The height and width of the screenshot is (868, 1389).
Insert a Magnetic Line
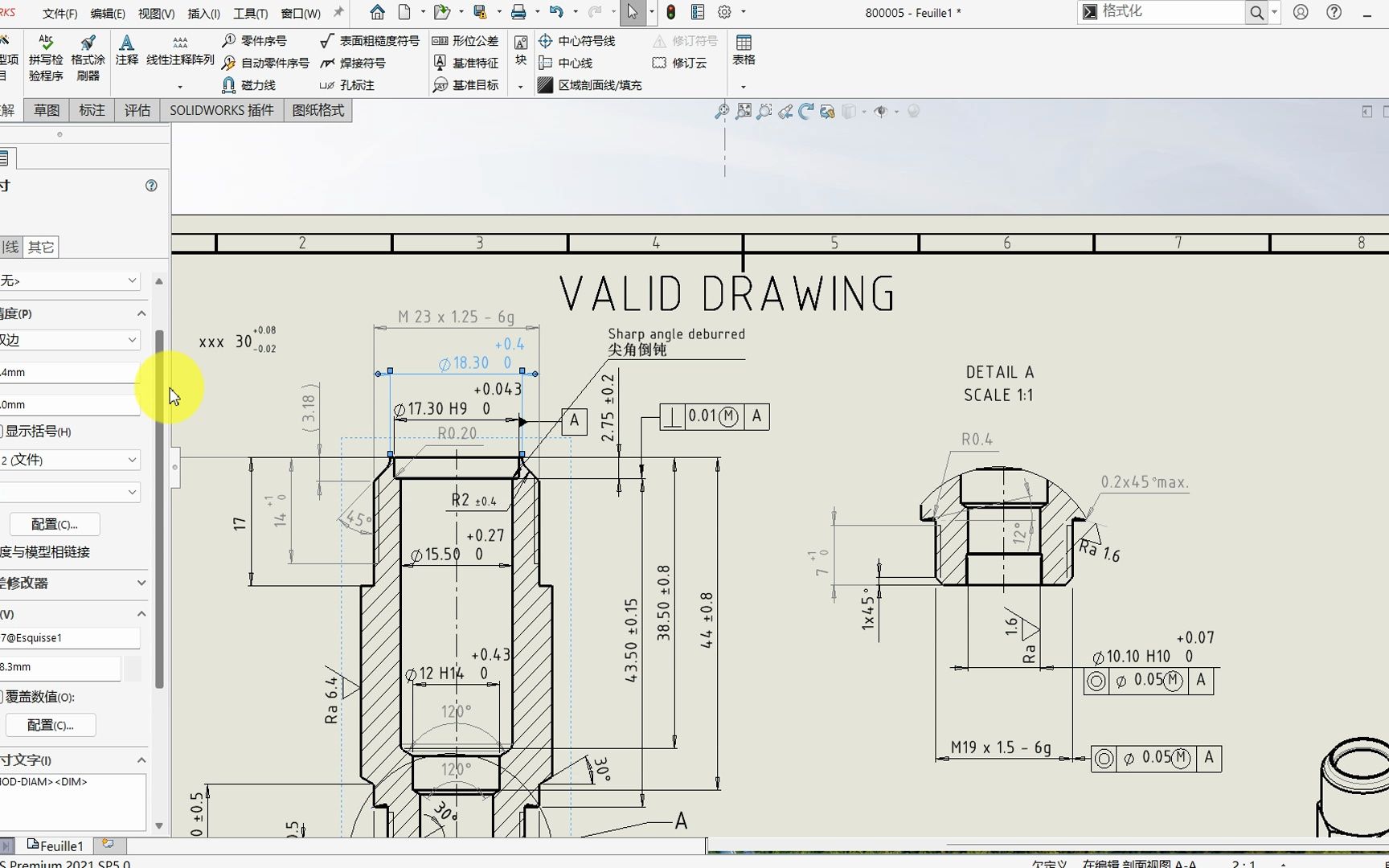click(x=248, y=84)
